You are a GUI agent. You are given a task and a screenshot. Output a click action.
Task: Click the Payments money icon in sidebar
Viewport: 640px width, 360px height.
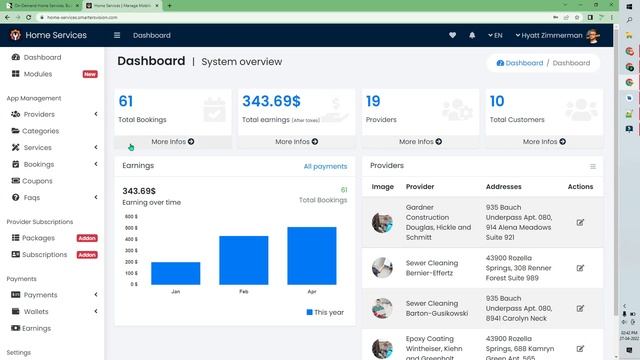tap(16, 295)
